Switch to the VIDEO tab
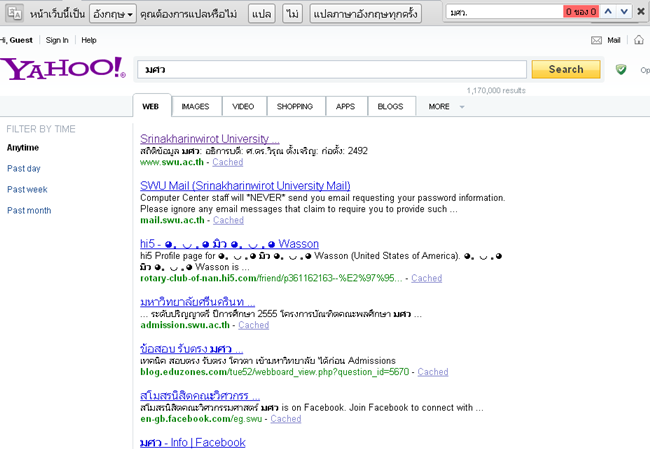The image size is (650, 449). pyautogui.click(x=243, y=107)
